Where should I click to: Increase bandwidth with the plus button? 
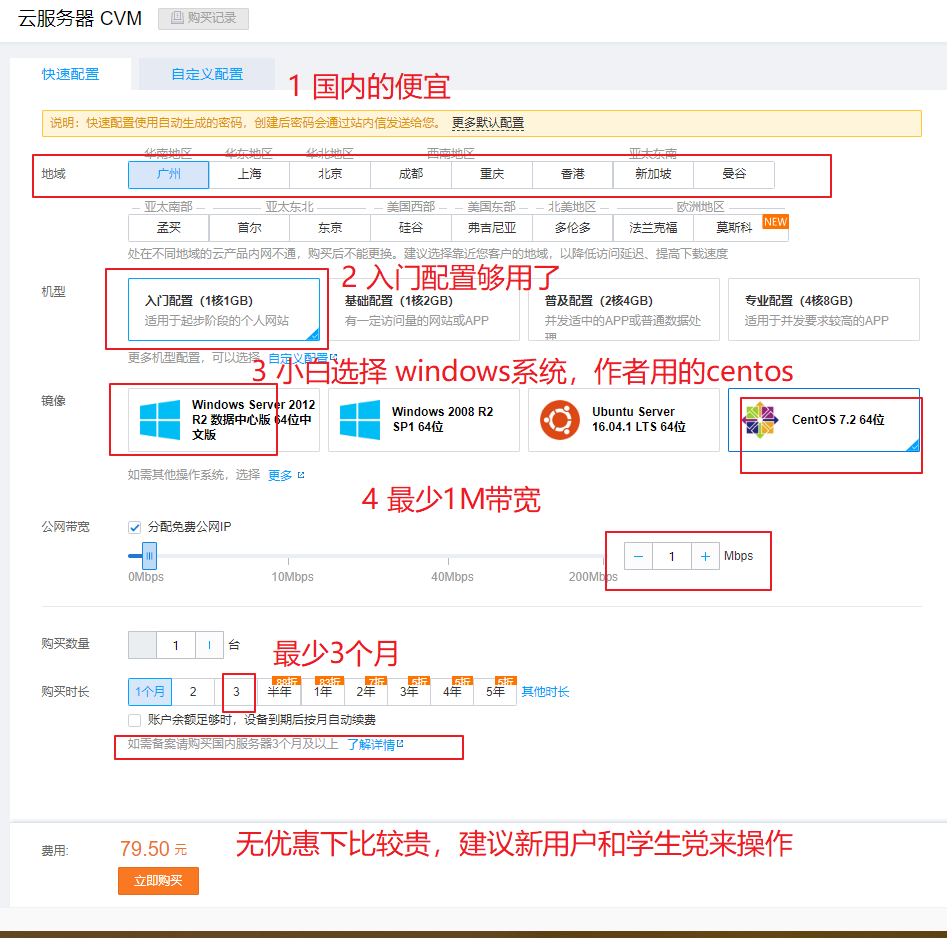(705, 556)
